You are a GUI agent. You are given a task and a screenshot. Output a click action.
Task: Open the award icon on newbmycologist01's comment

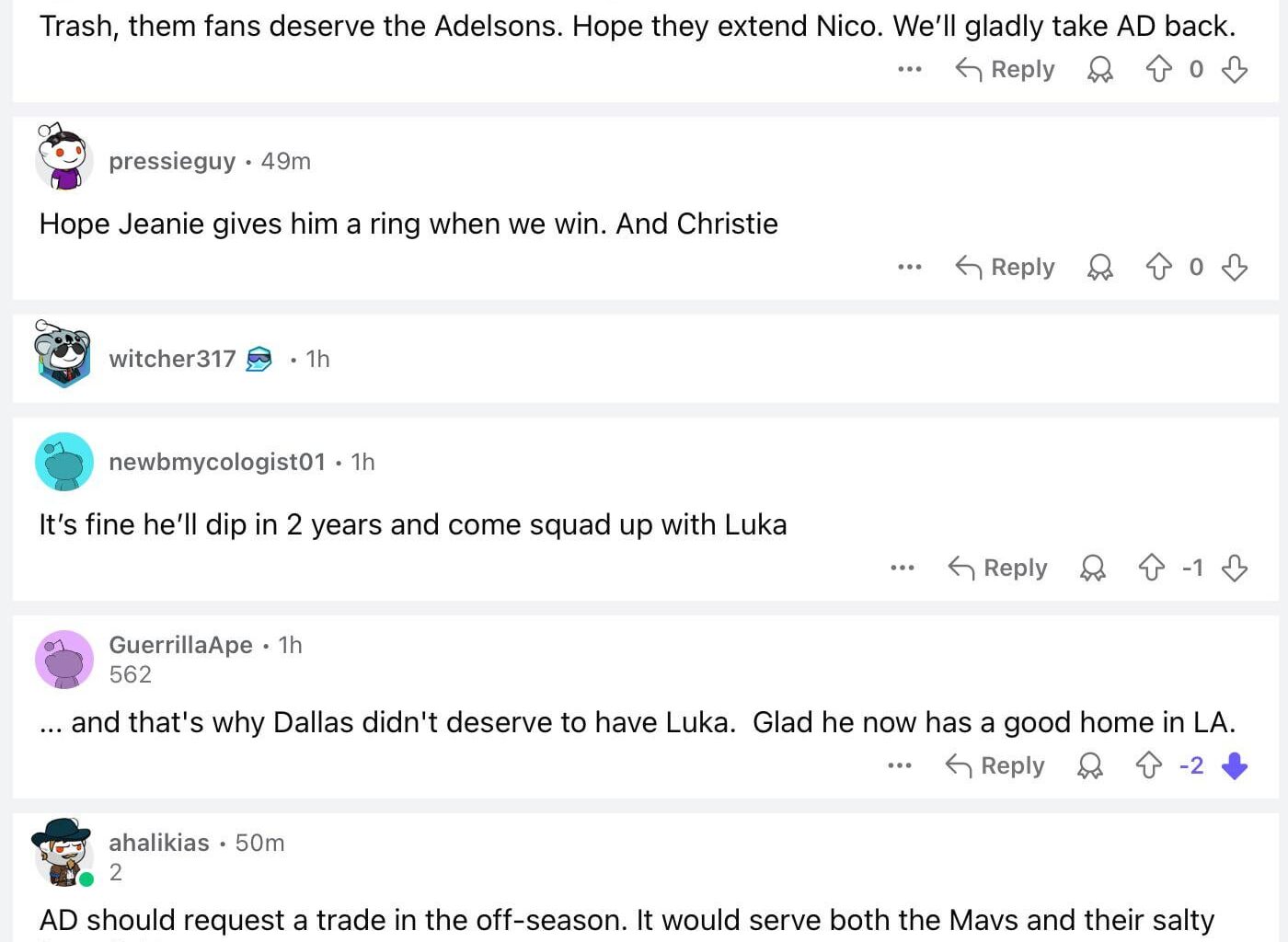[1093, 568]
